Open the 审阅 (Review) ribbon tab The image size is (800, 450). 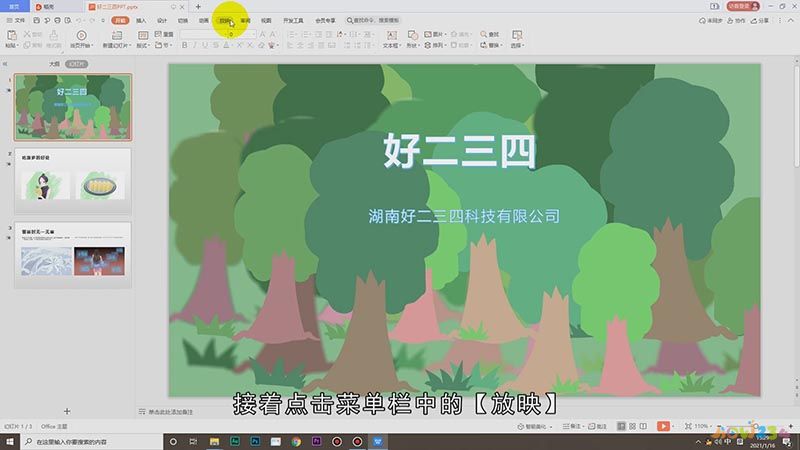tap(245, 20)
